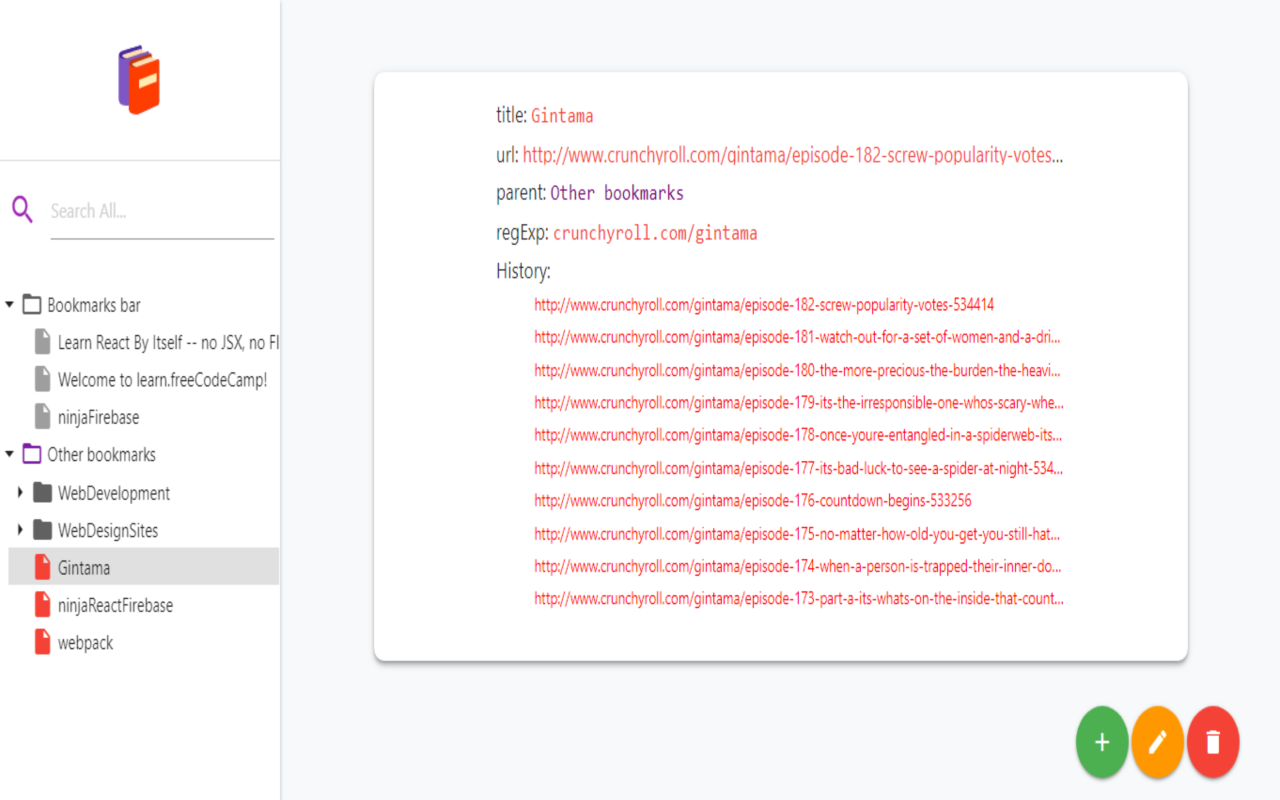Click the gray file icon beside ninjaFirebase
The height and width of the screenshot is (800, 1280).
point(42,416)
